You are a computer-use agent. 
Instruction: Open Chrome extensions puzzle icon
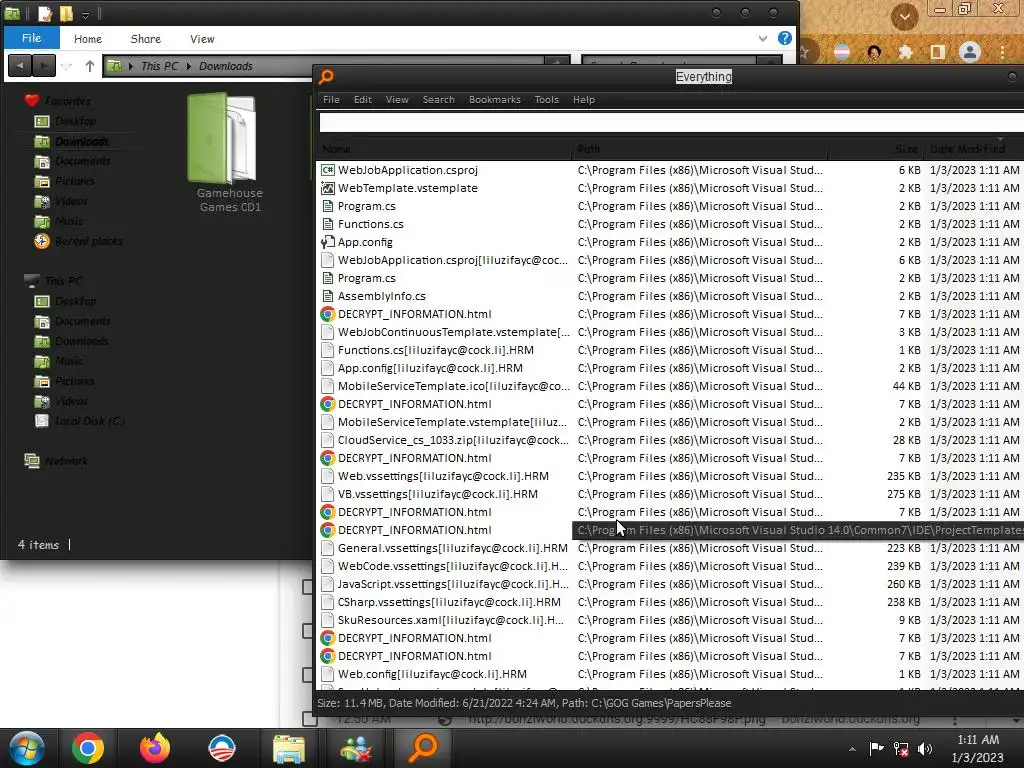coord(905,52)
